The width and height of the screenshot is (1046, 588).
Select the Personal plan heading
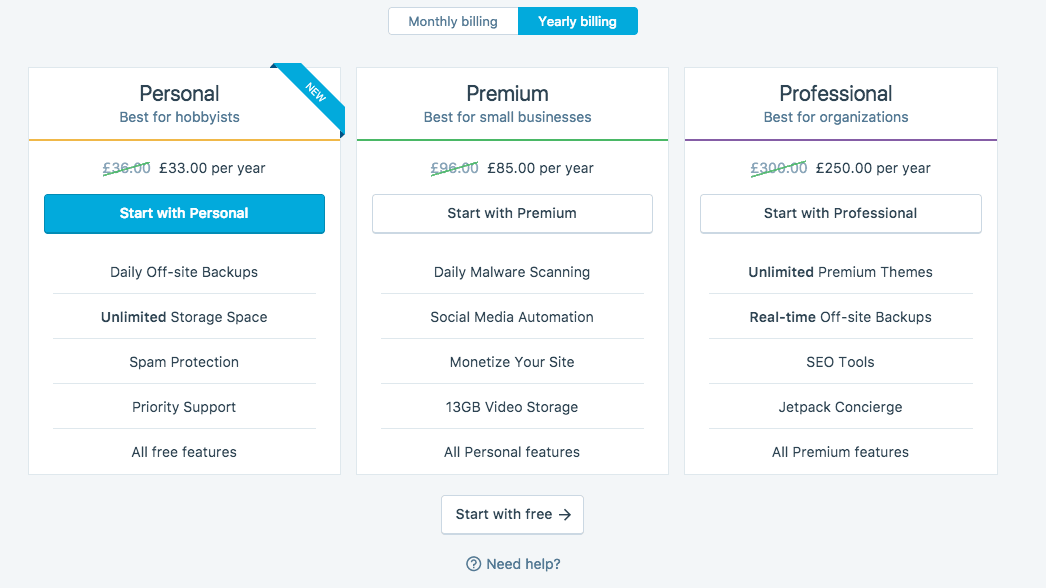click(179, 93)
